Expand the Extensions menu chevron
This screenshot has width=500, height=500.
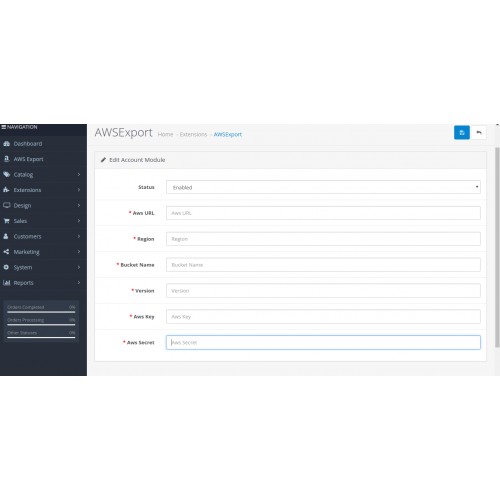pyautogui.click(x=79, y=190)
